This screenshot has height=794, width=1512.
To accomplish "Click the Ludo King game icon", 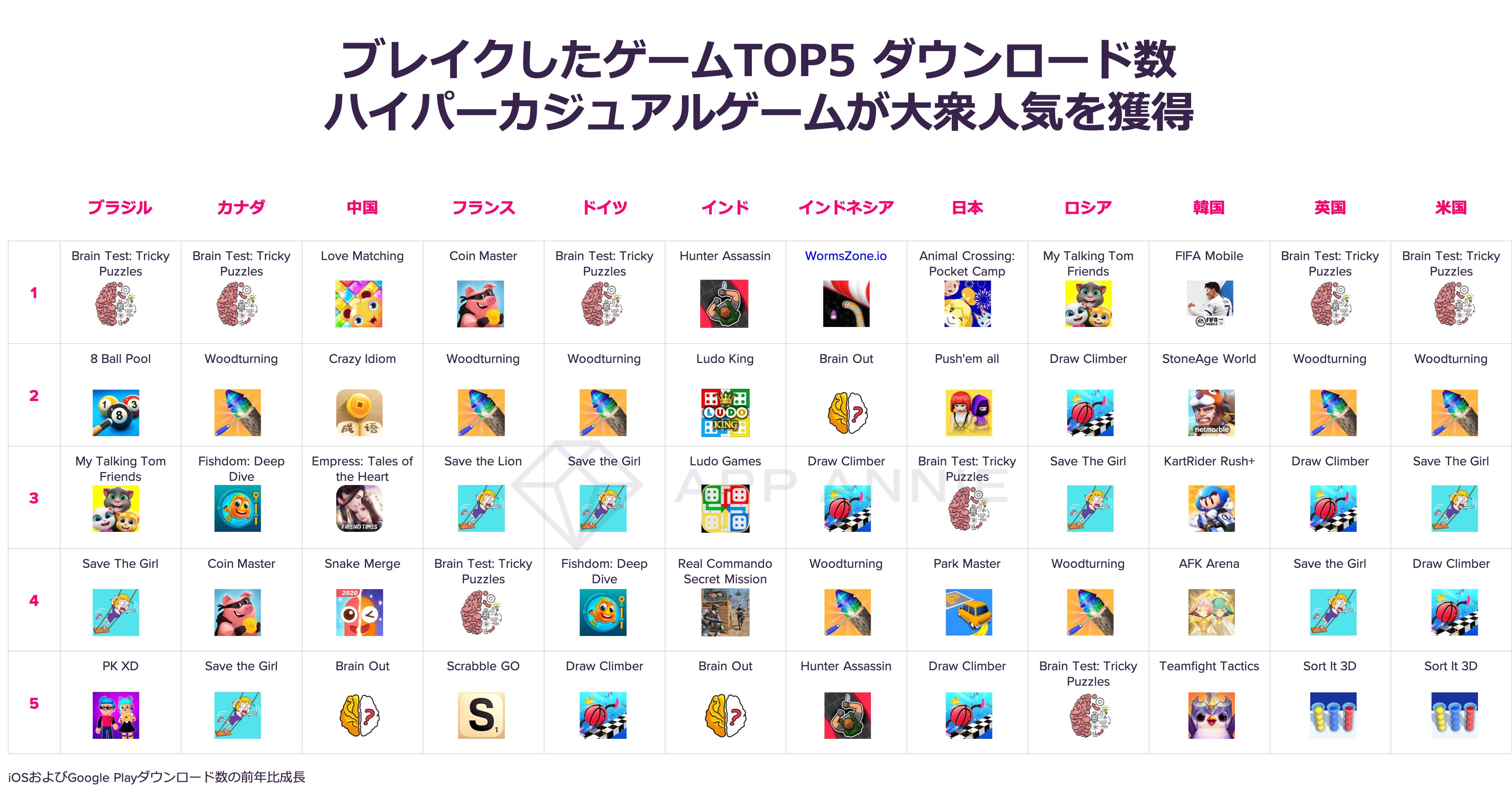I will point(725,413).
